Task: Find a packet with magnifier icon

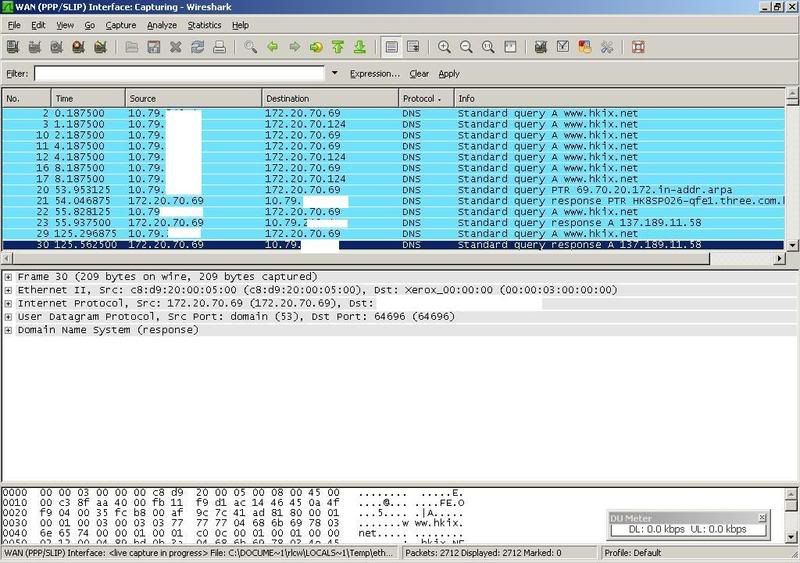Action: click(x=250, y=47)
